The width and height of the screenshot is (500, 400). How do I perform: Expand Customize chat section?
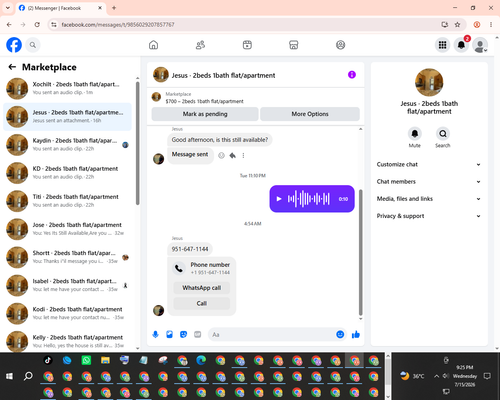429,164
